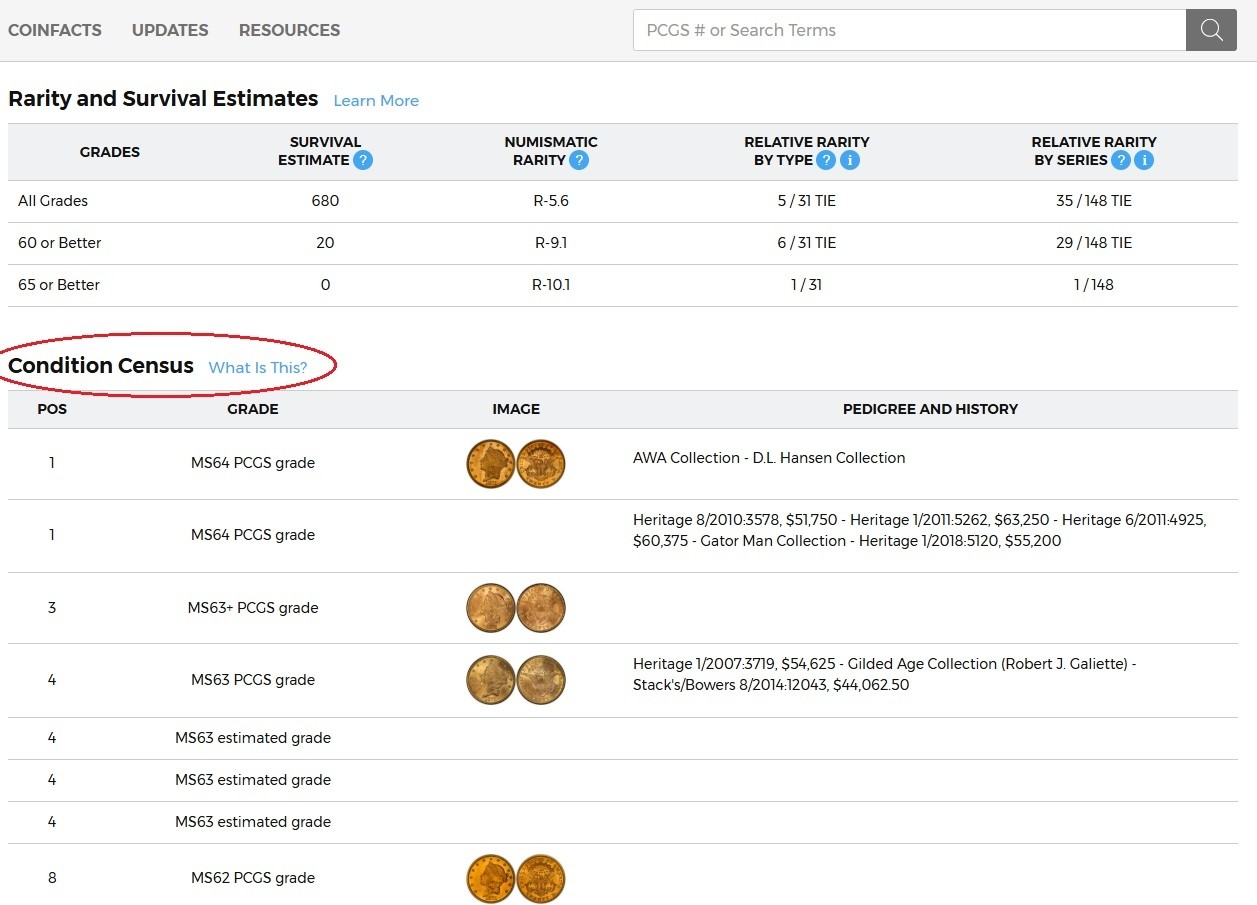The image size is (1257, 905).
Task: View the MS63+ coin obverse thumbnail
Action: (491, 608)
